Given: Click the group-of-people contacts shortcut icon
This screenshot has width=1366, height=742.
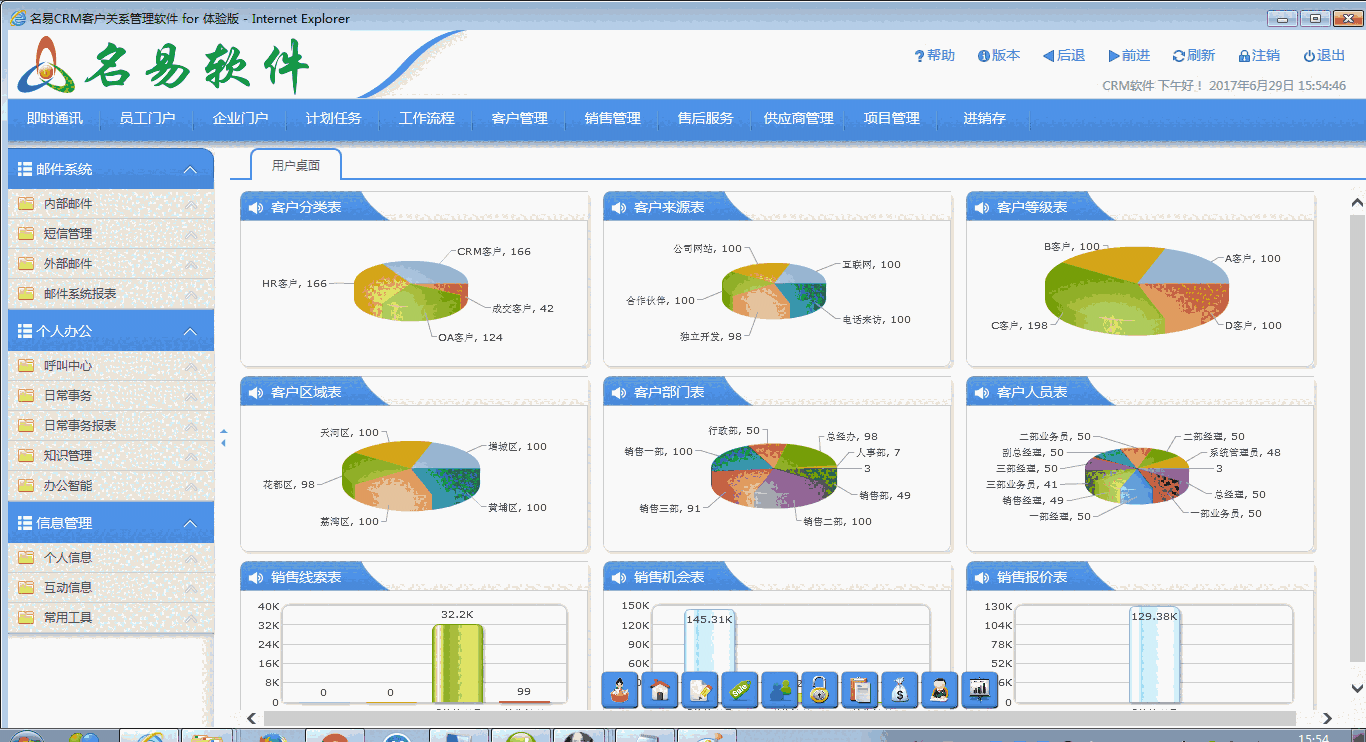Looking at the screenshot, I should pos(779,689).
